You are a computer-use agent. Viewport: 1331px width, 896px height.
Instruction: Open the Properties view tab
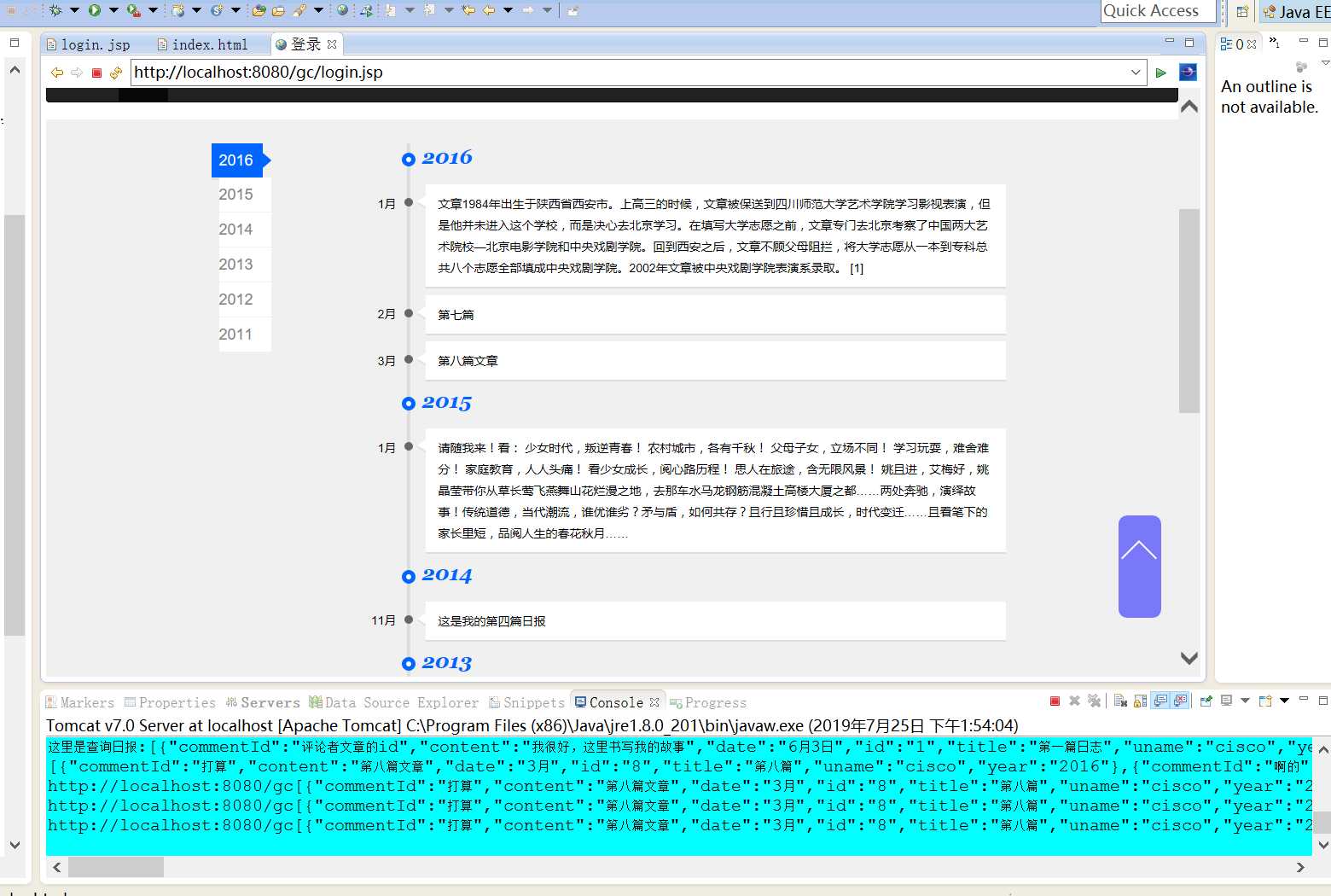[170, 702]
